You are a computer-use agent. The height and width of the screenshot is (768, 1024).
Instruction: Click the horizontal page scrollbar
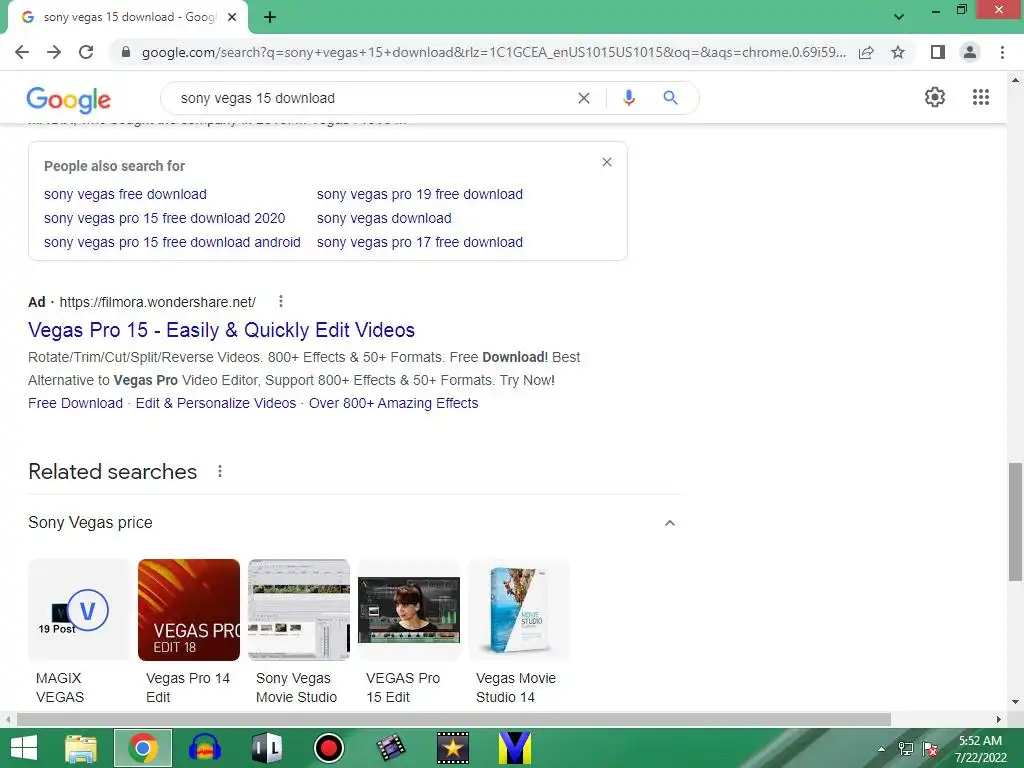[x=454, y=719]
